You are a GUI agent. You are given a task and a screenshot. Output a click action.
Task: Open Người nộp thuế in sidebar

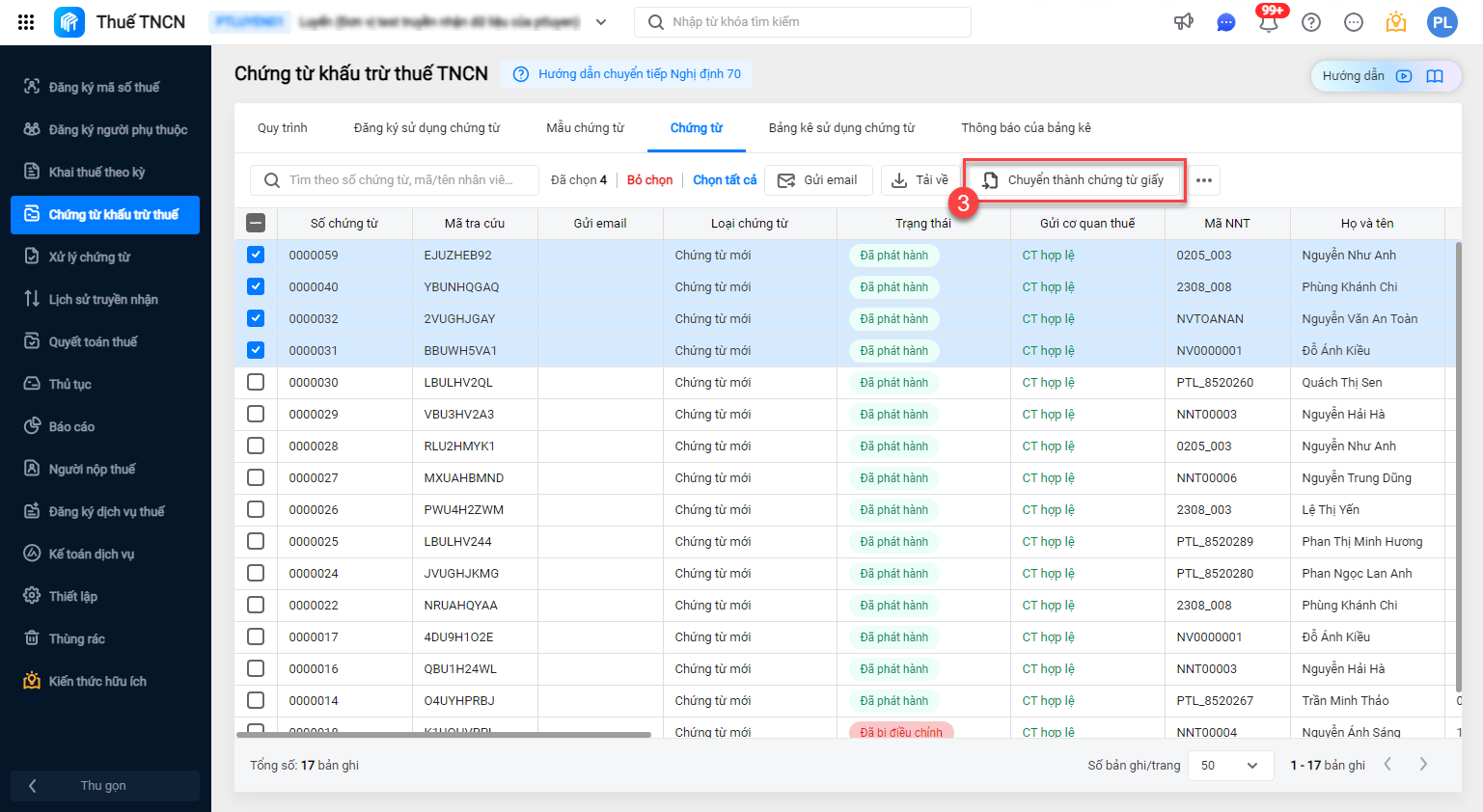pyautogui.click(x=105, y=469)
